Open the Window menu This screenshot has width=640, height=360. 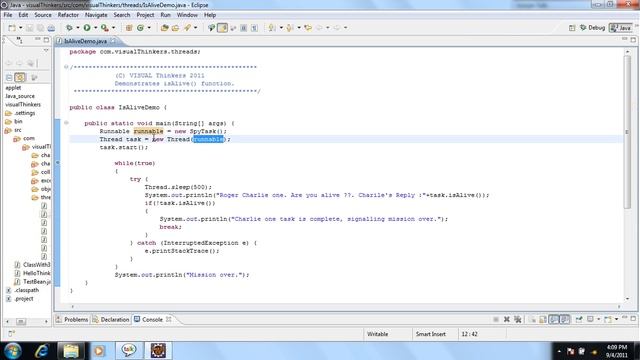point(187,15)
